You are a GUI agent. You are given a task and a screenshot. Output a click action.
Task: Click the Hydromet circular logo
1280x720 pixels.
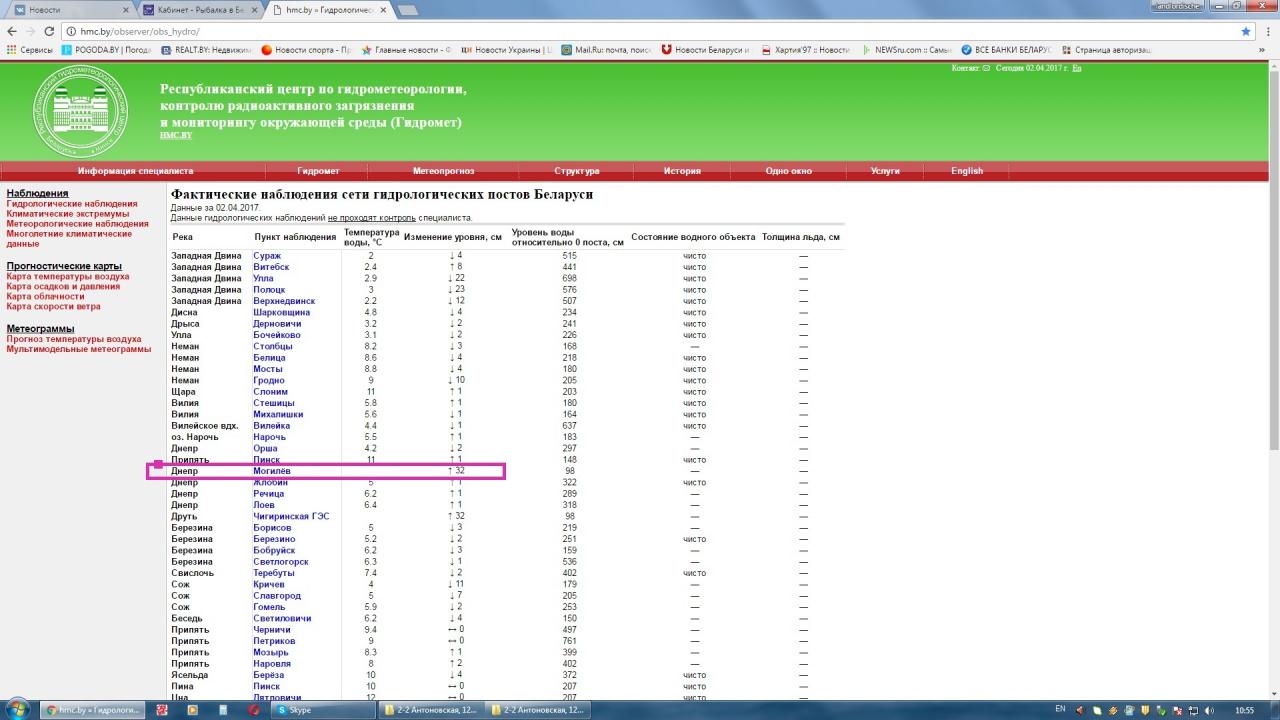[x=80, y=110]
